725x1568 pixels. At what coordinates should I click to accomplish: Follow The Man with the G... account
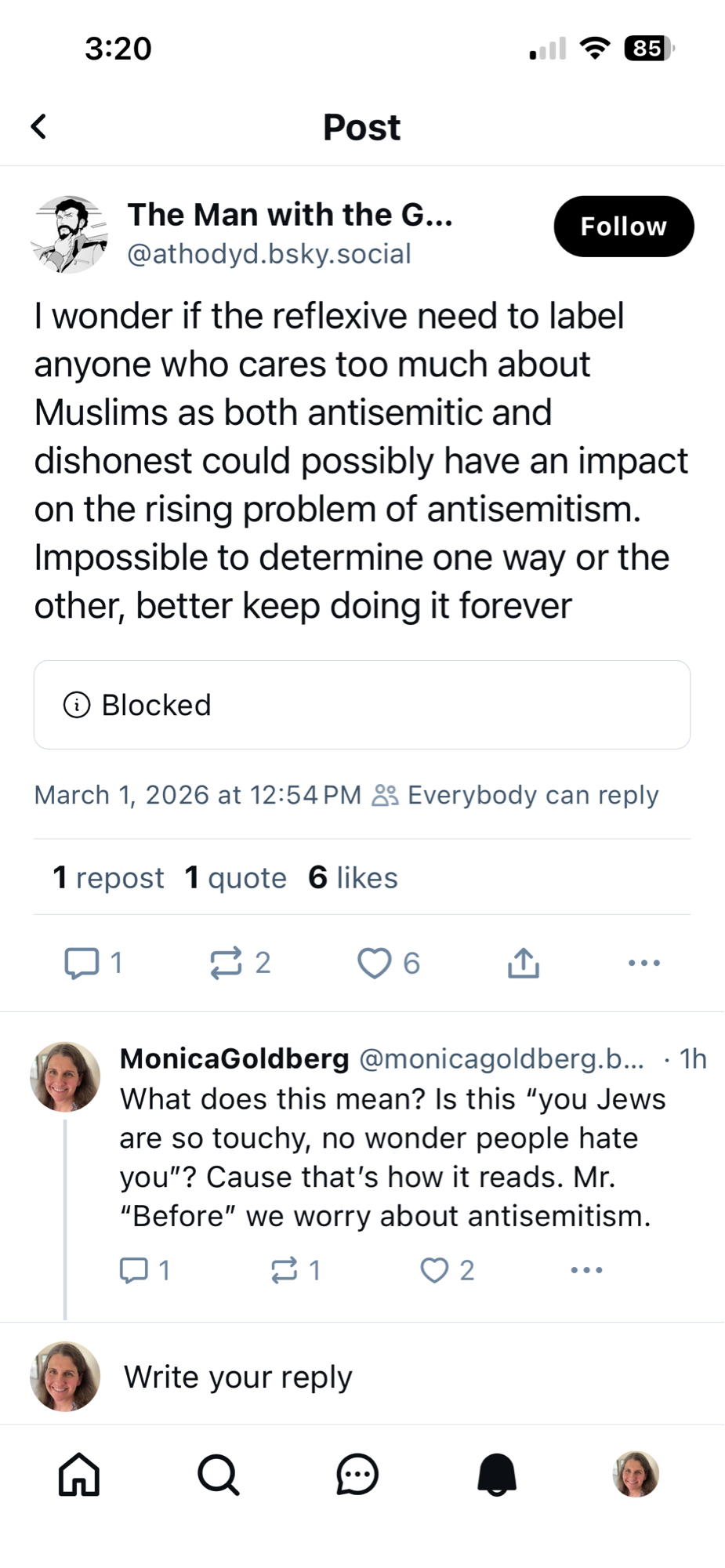point(623,227)
